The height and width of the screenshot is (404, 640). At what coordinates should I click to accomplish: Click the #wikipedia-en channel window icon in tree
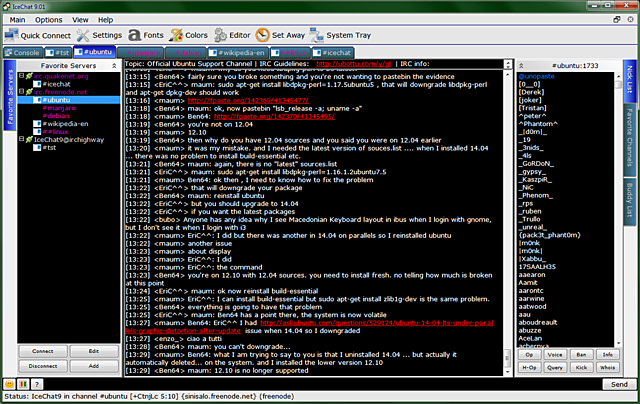tap(37, 124)
